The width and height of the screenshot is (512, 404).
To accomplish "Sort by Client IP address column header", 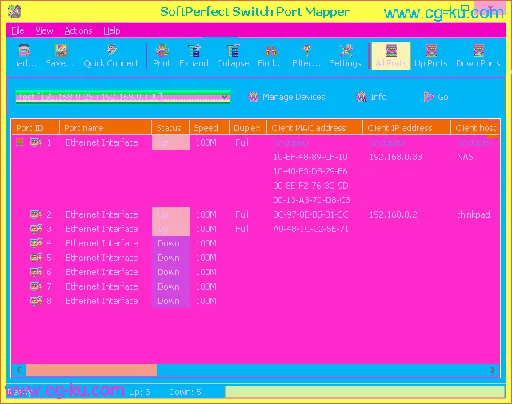I will [406, 128].
